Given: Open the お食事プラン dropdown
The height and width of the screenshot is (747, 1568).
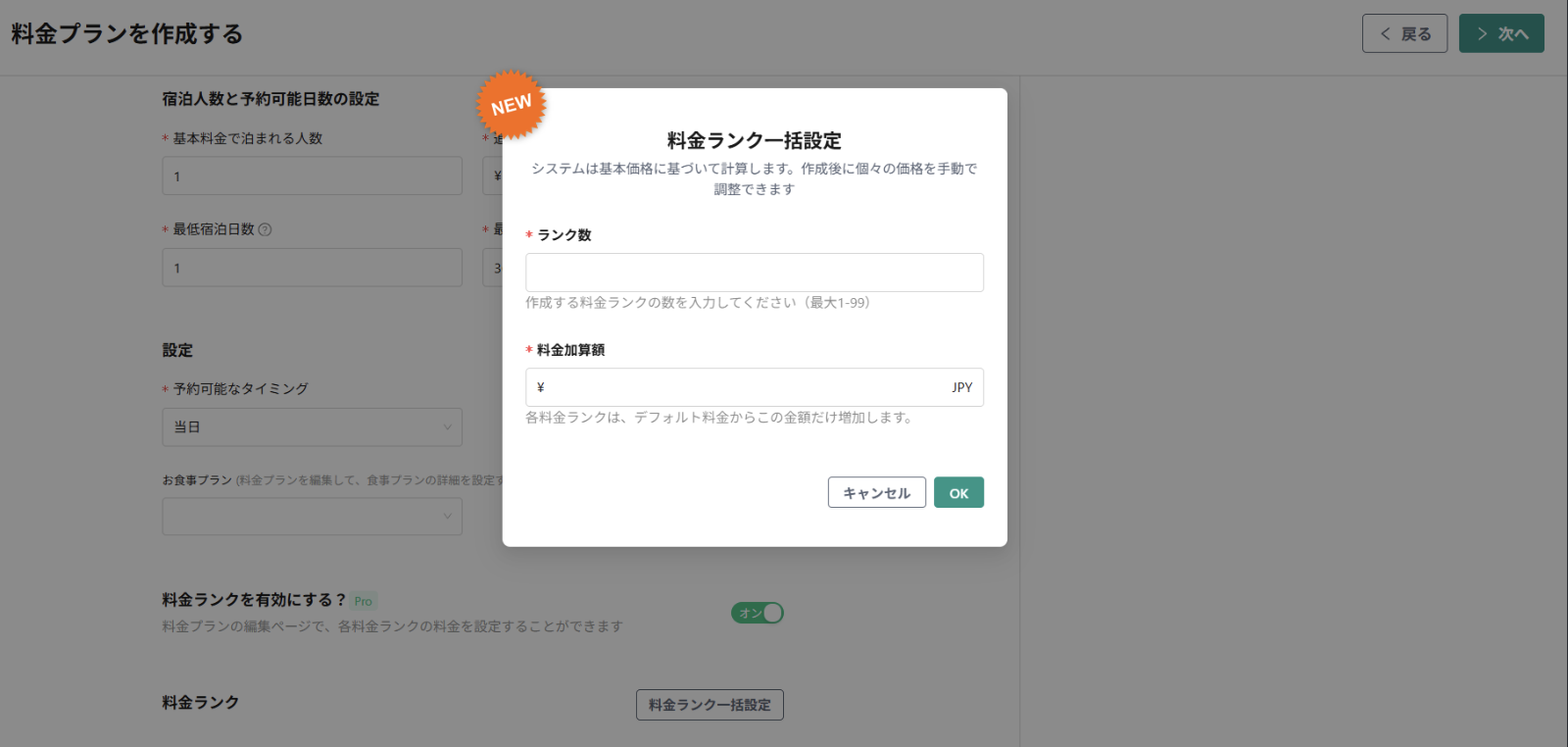Looking at the screenshot, I should pos(312,517).
